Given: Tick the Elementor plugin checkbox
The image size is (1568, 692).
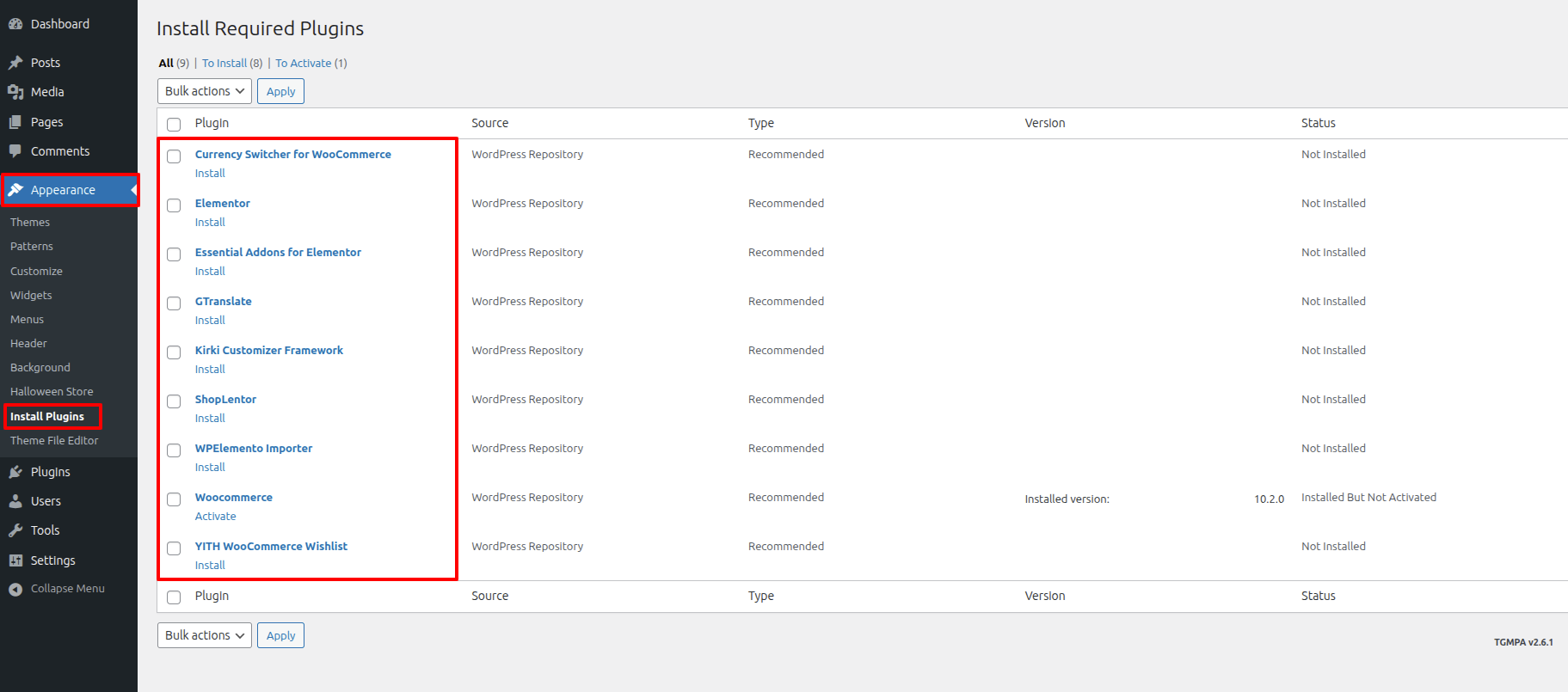Looking at the screenshot, I should point(174,205).
